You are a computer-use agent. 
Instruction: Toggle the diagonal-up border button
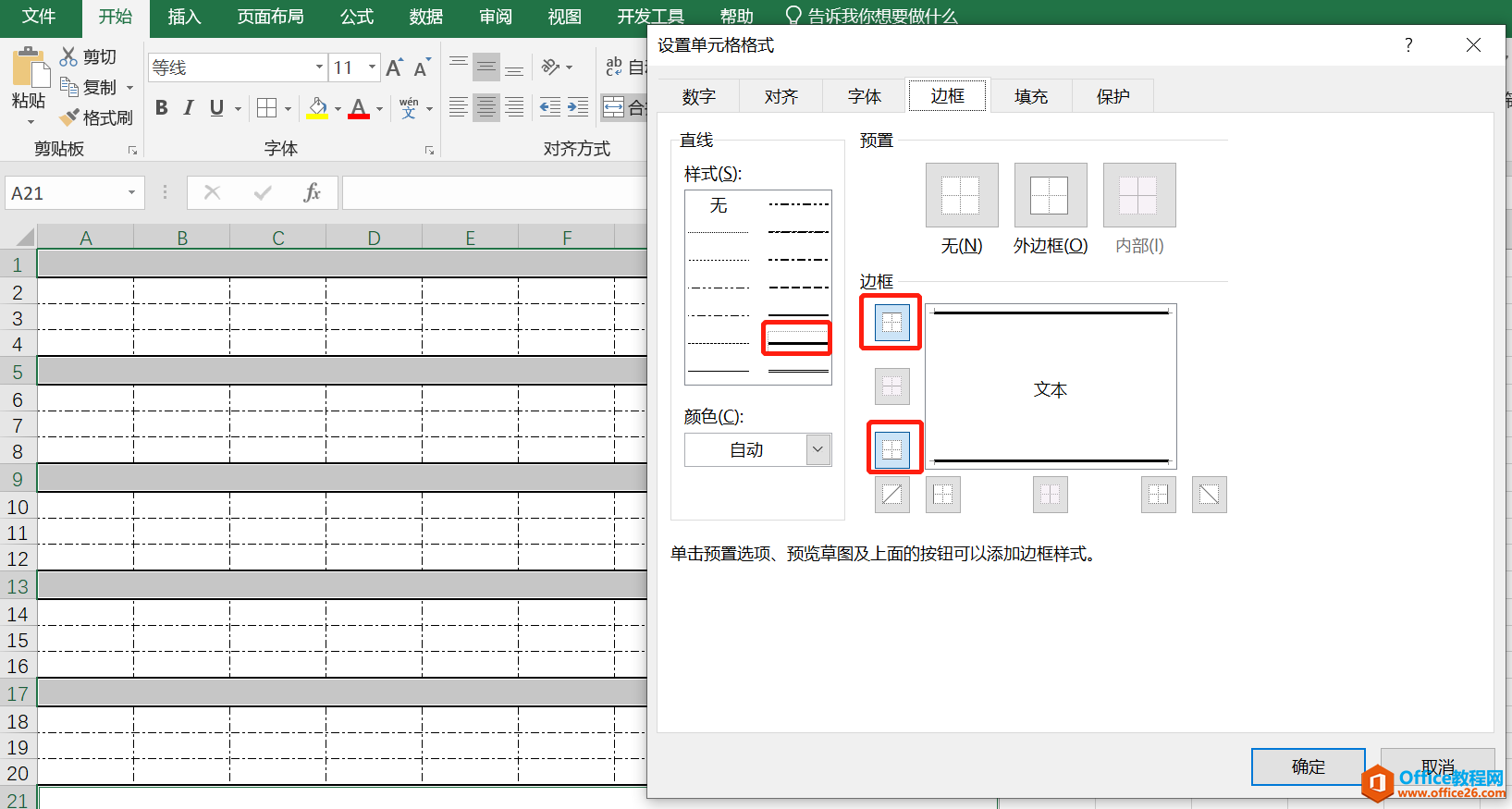pos(891,495)
